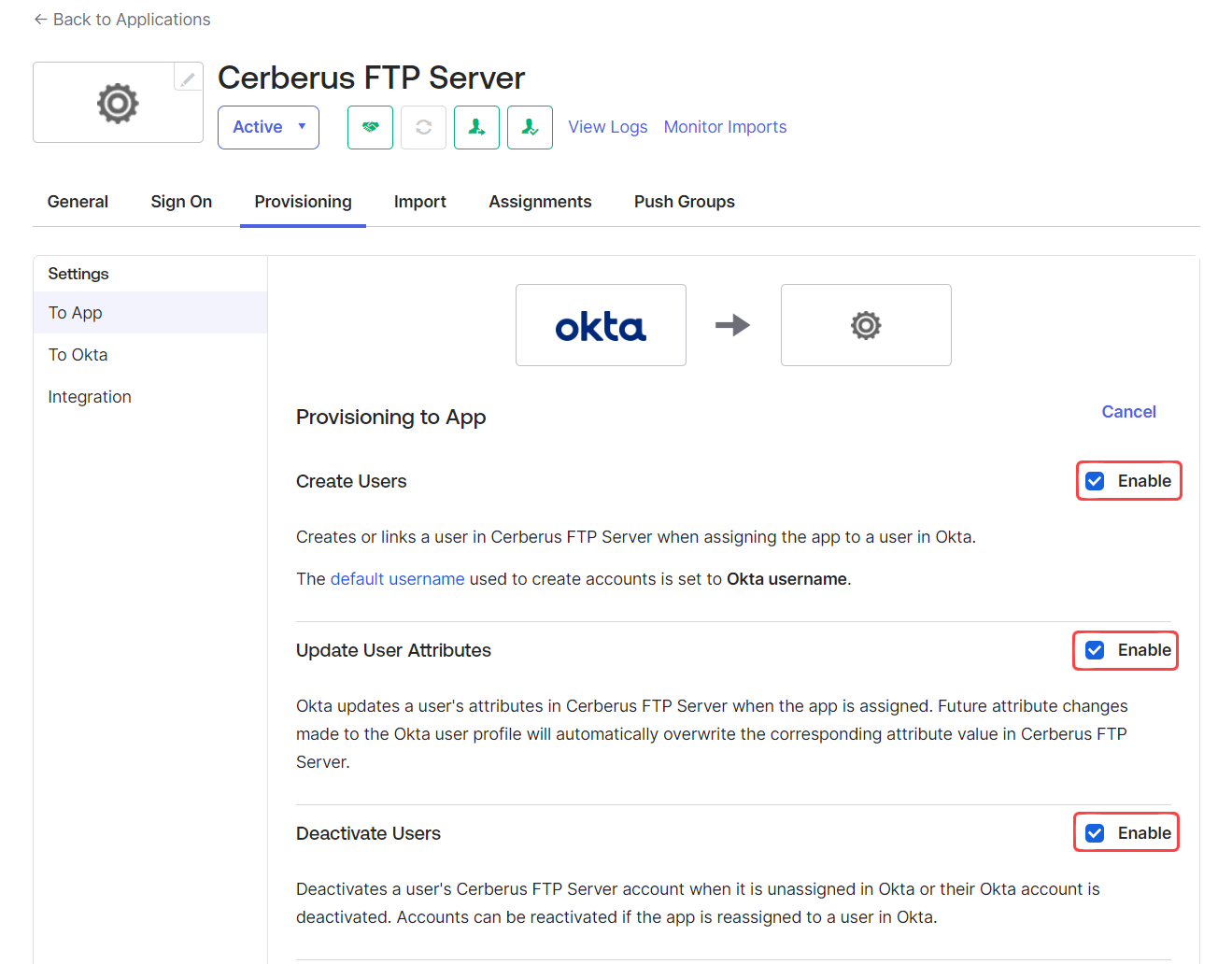Toggle Enable checkbox for Create Users
This screenshot has width=1232, height=964.
(x=1095, y=481)
